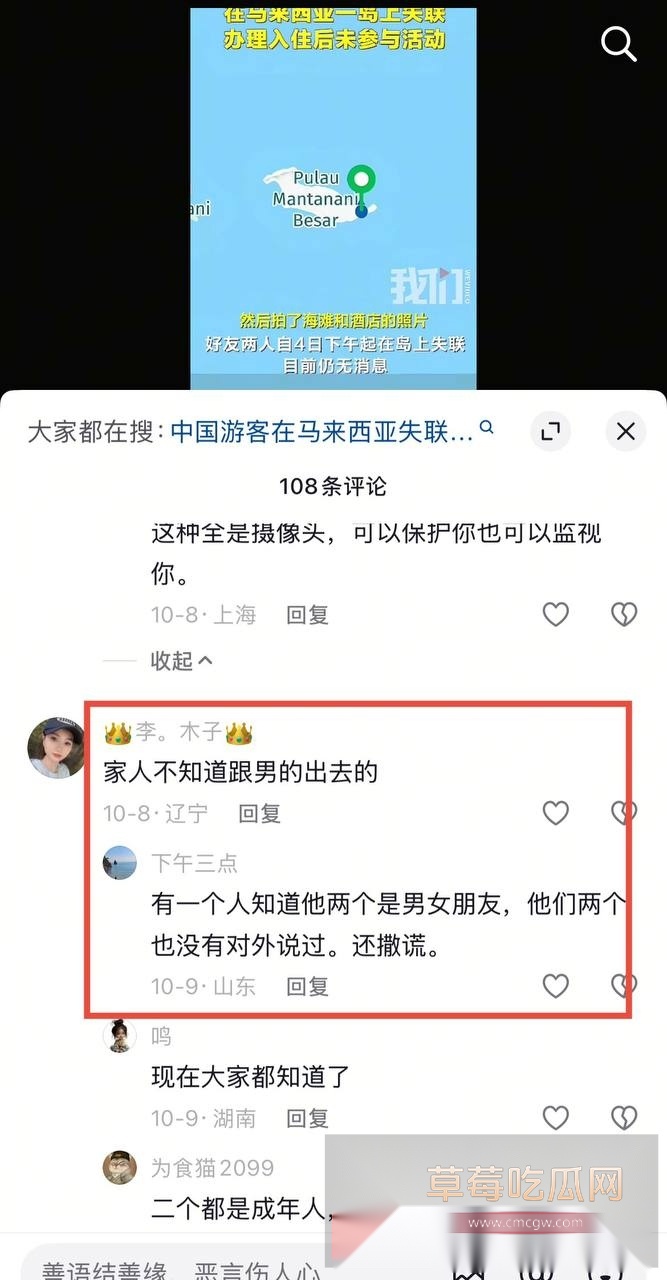Dislike the comment by 鸣

pos(624,1117)
